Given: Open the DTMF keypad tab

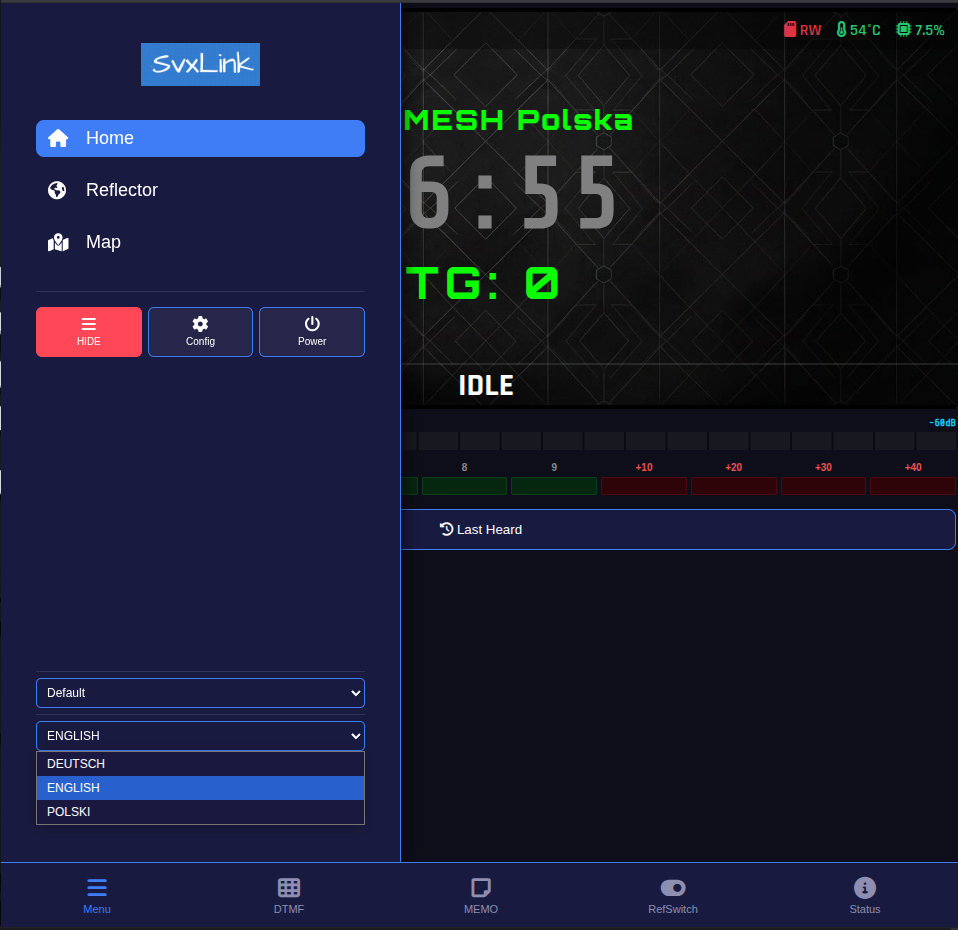Looking at the screenshot, I should coord(289,896).
